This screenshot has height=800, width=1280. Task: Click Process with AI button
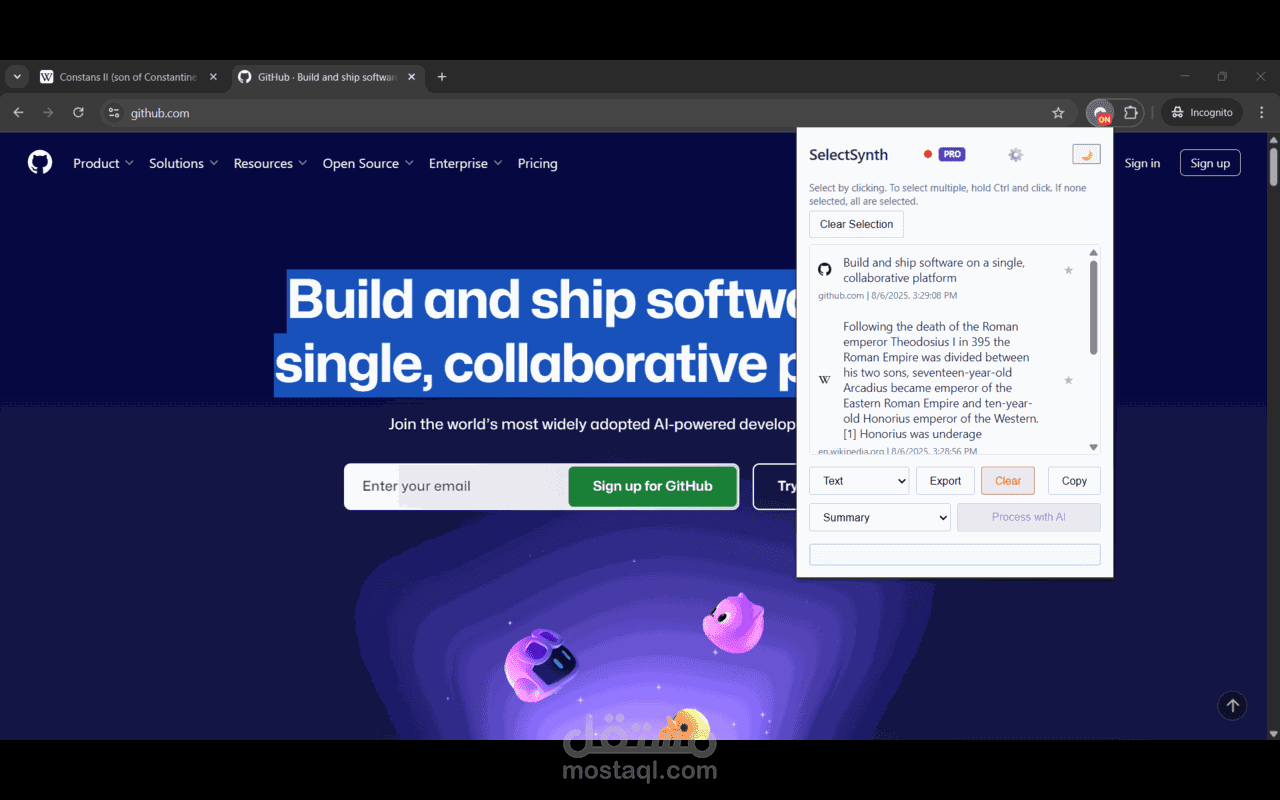coord(1028,517)
